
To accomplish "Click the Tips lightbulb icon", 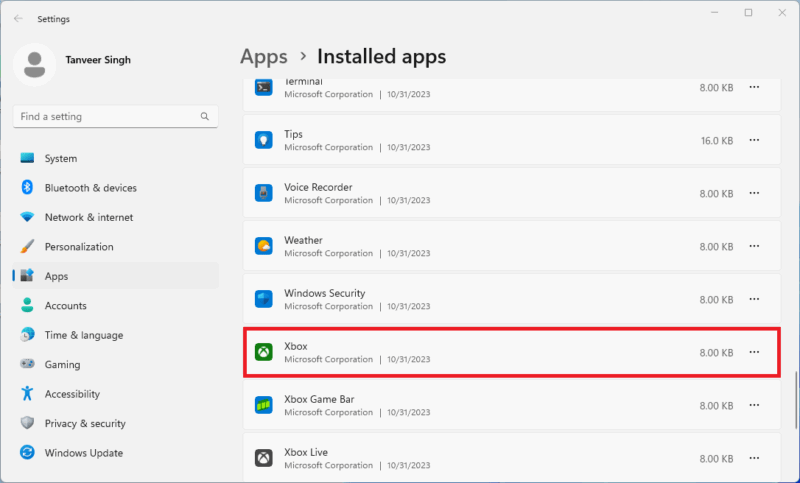I will (x=263, y=140).
